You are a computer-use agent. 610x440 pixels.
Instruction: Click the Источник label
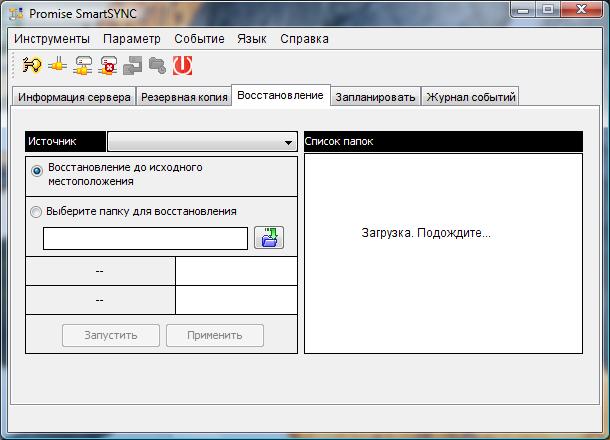[x=65, y=141]
